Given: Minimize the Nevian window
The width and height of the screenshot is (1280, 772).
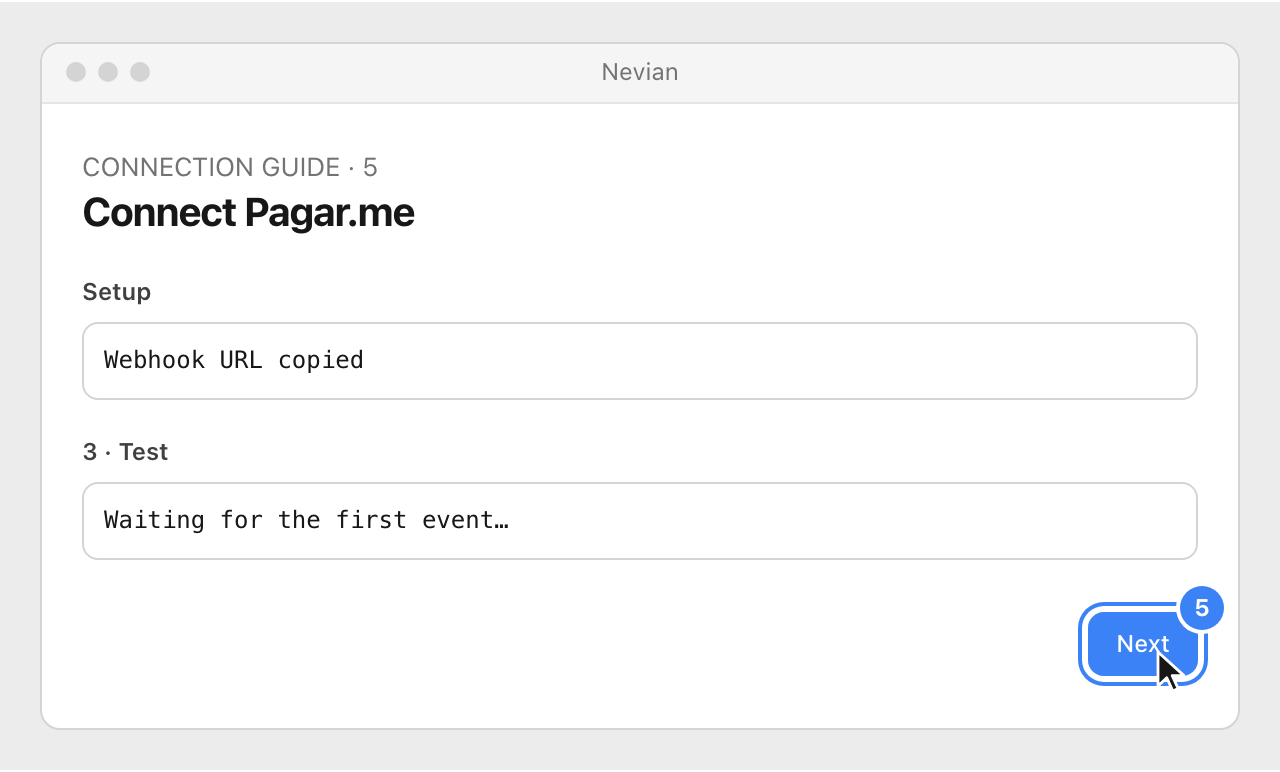Looking at the screenshot, I should pyautogui.click(x=108, y=72).
